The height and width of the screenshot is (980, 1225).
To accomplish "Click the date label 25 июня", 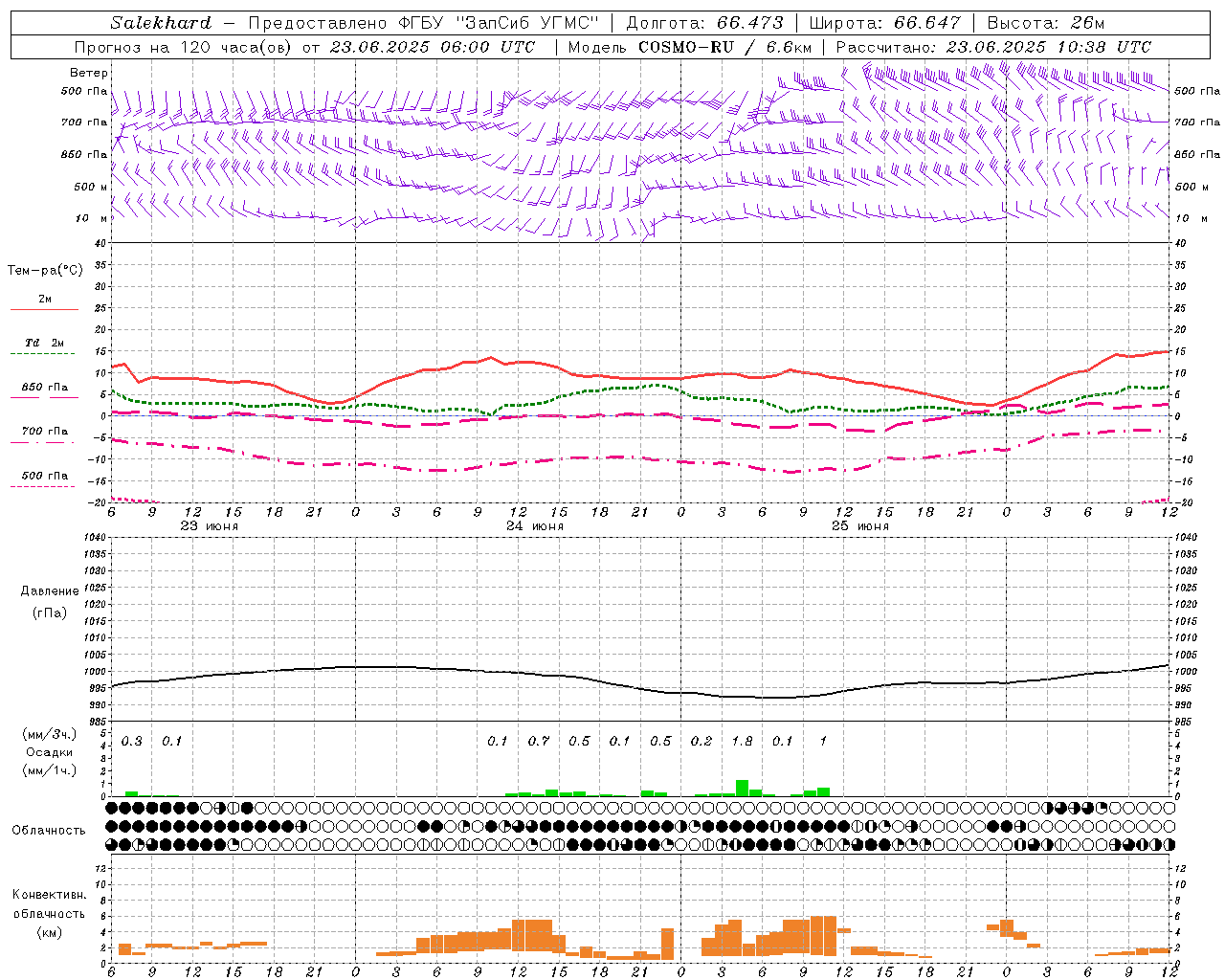I will point(860,526).
